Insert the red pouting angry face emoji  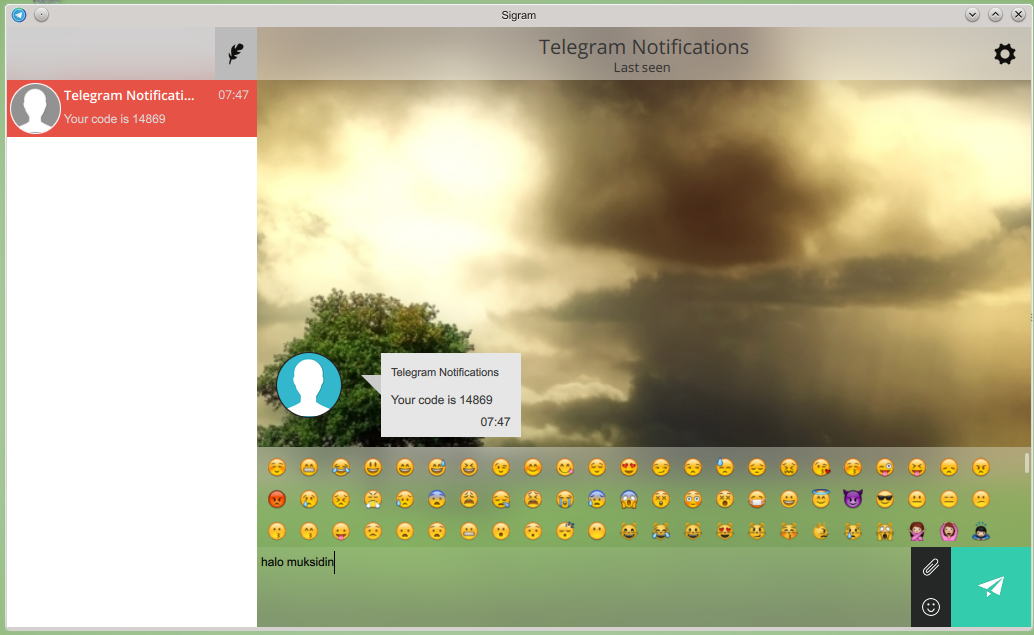(277, 499)
